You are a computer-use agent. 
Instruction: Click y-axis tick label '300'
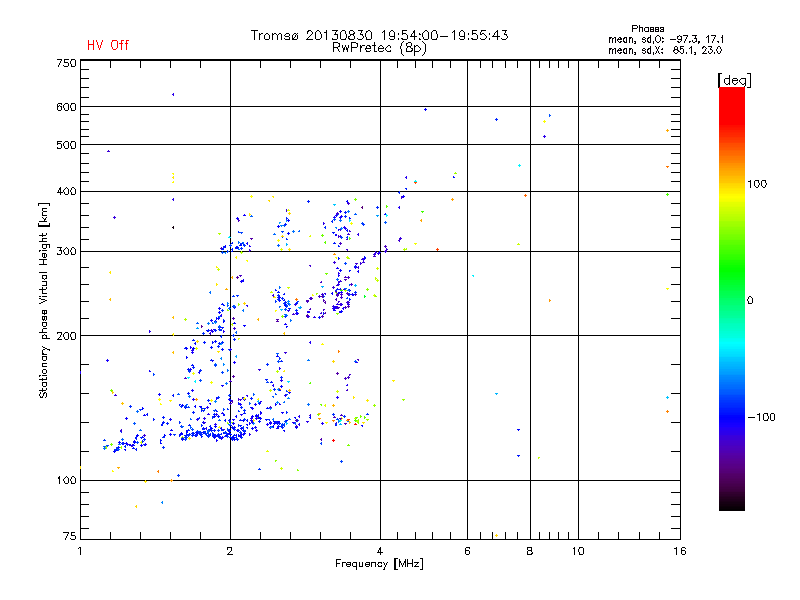coord(66,252)
